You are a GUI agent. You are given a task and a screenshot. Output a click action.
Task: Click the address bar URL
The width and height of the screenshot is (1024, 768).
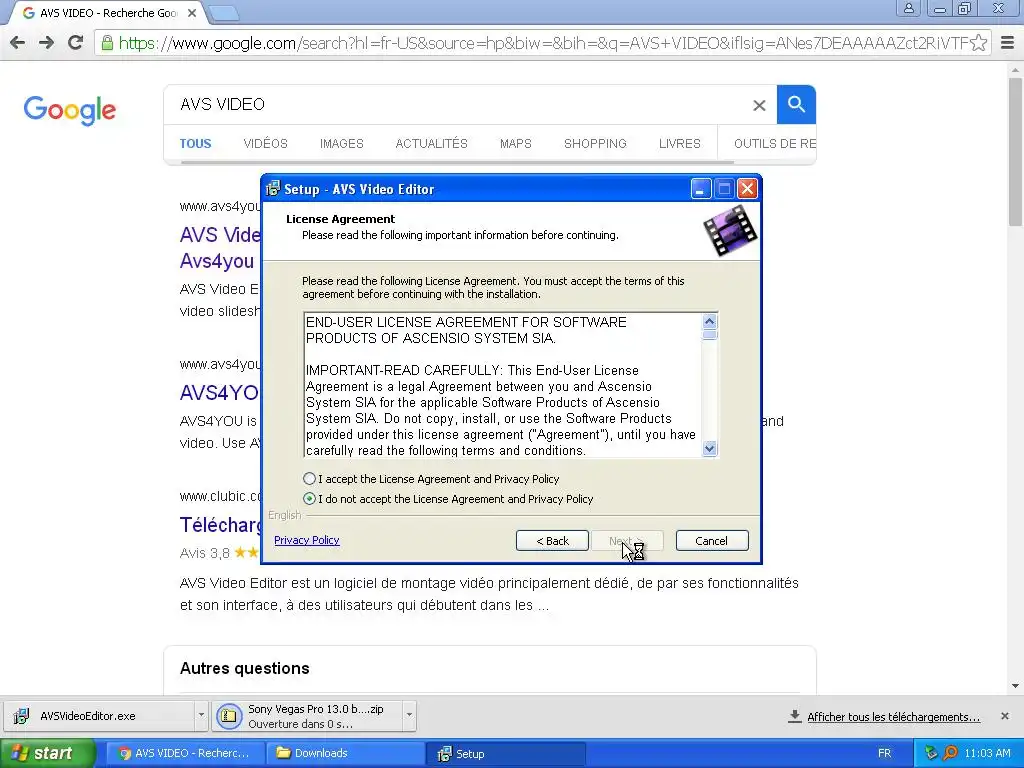pyautogui.click(x=543, y=43)
